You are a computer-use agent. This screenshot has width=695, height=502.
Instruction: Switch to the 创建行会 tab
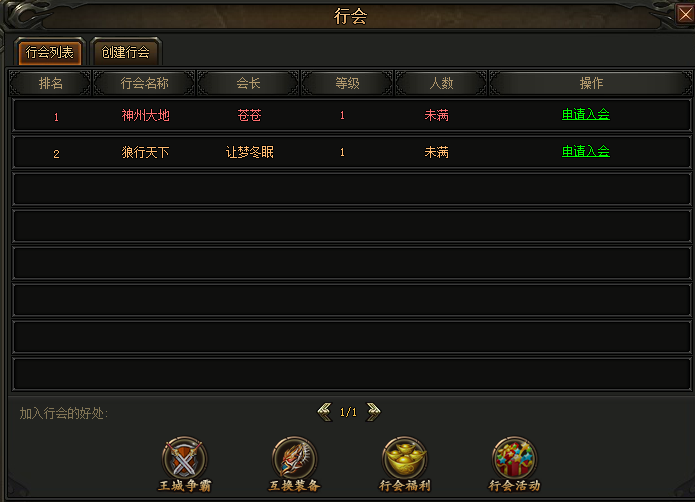125,52
